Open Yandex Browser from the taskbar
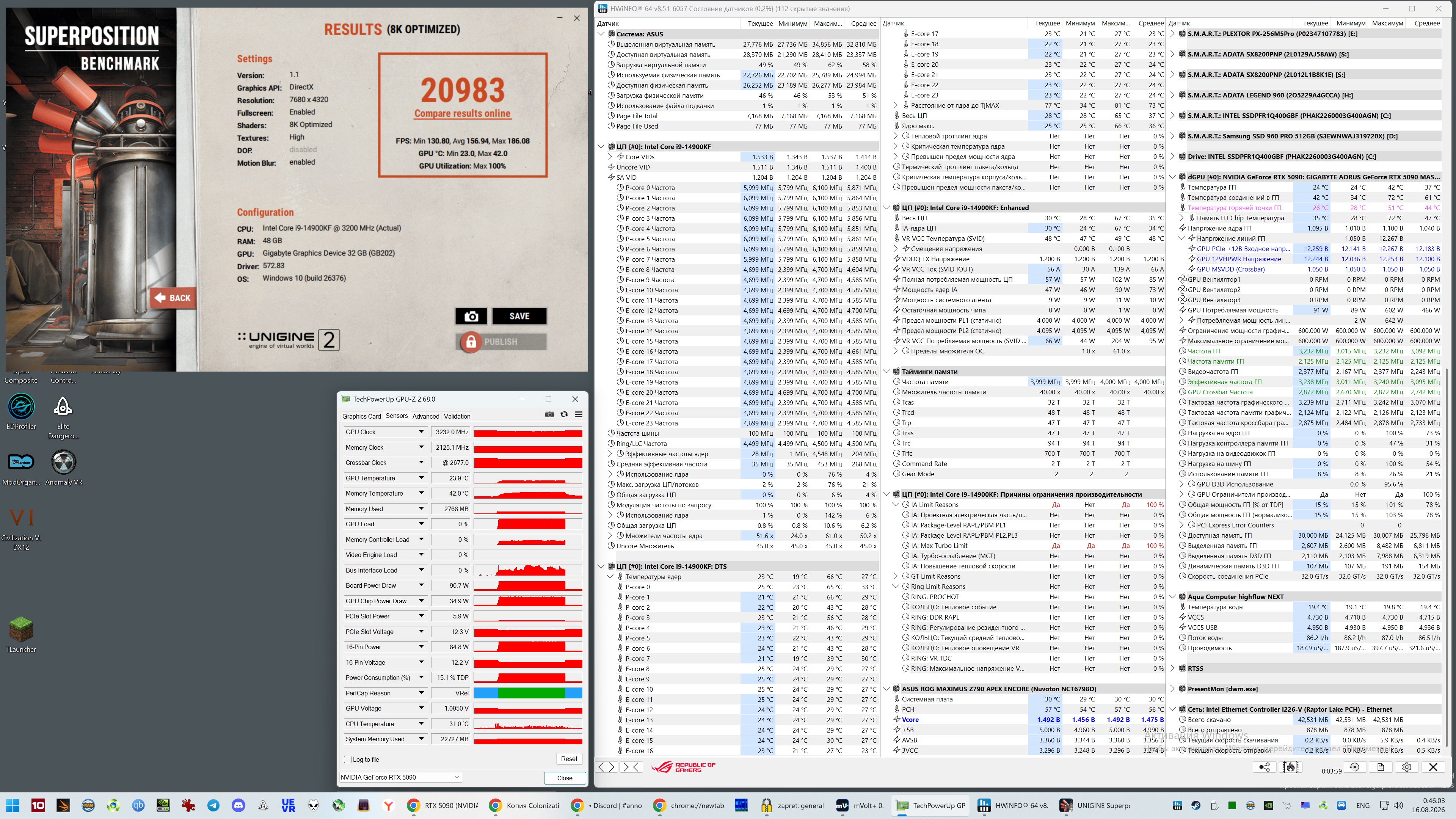The image size is (1456, 819). [x=388, y=805]
